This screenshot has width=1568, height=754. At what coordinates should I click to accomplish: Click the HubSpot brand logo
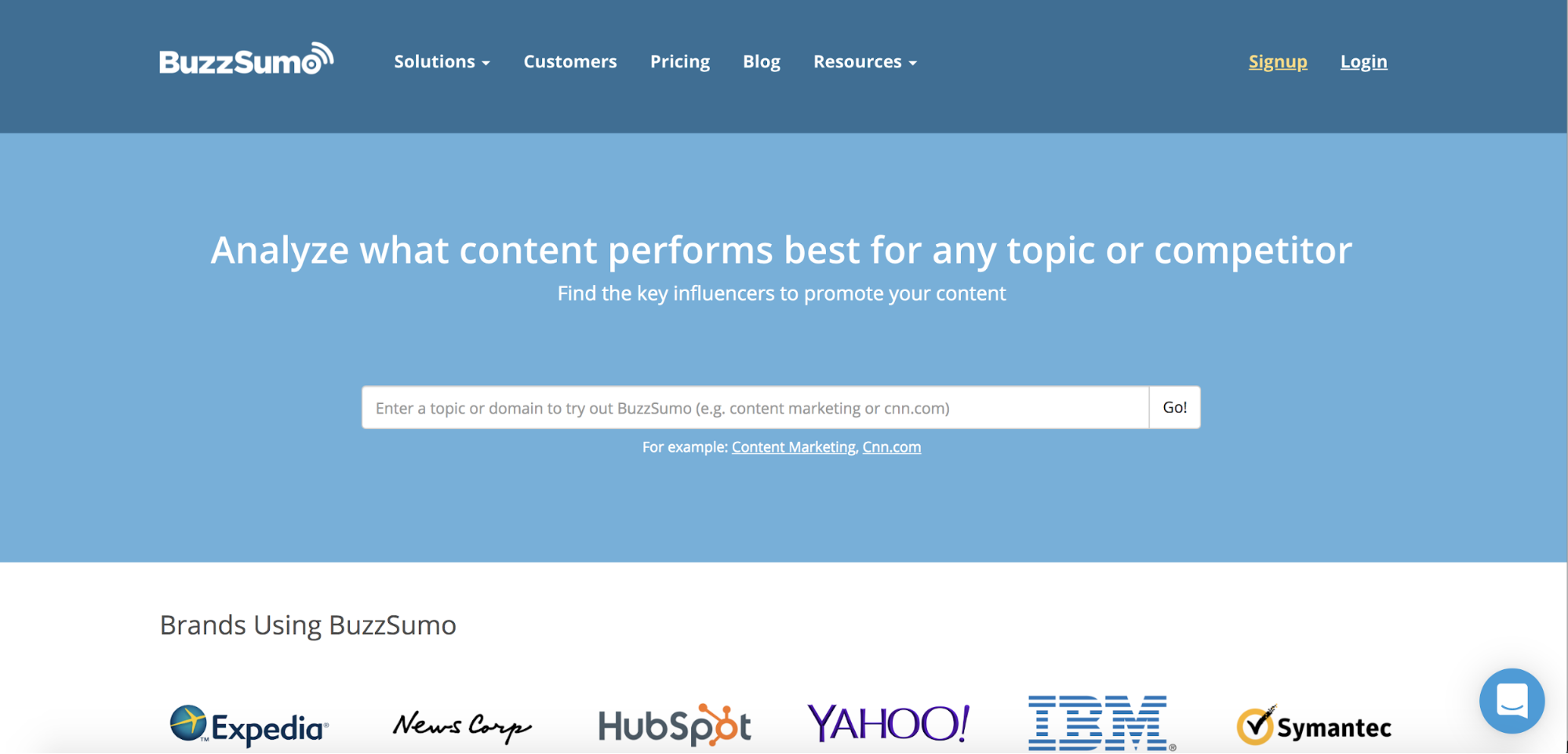pyautogui.click(x=674, y=725)
